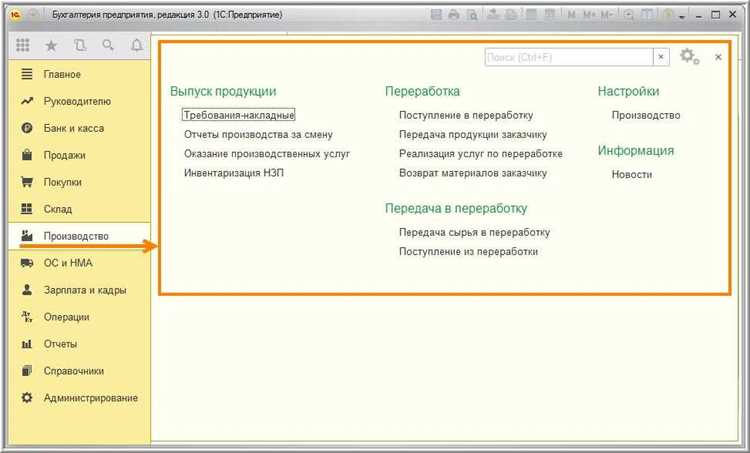Open the Отчеты section
This screenshot has width=750, height=453.
coord(79,343)
